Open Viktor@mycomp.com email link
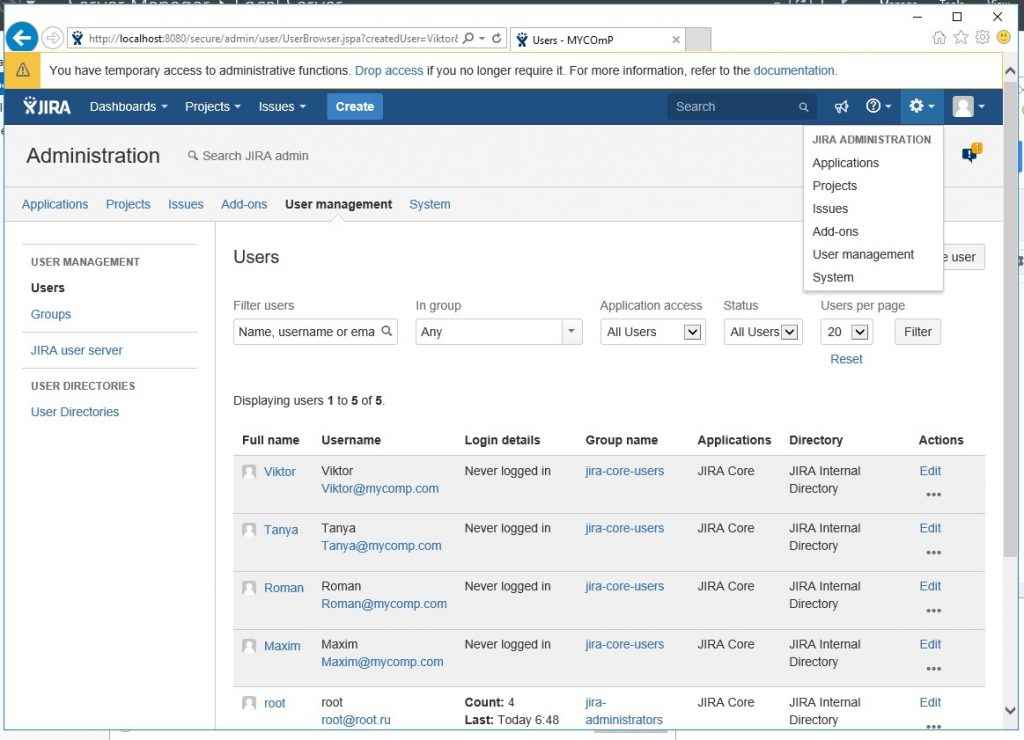 (x=379, y=489)
